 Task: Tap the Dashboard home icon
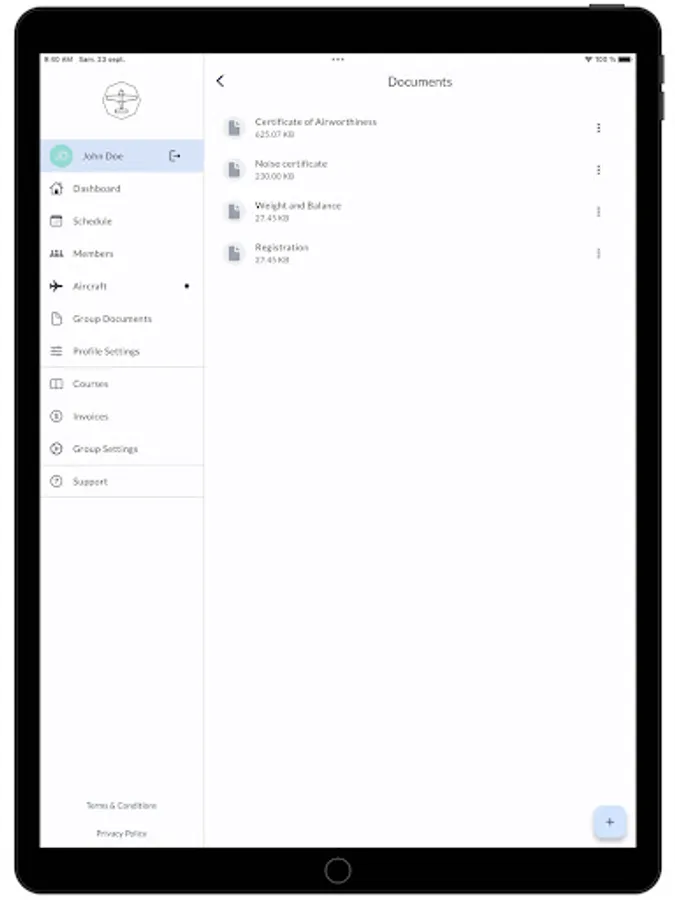pos(56,188)
